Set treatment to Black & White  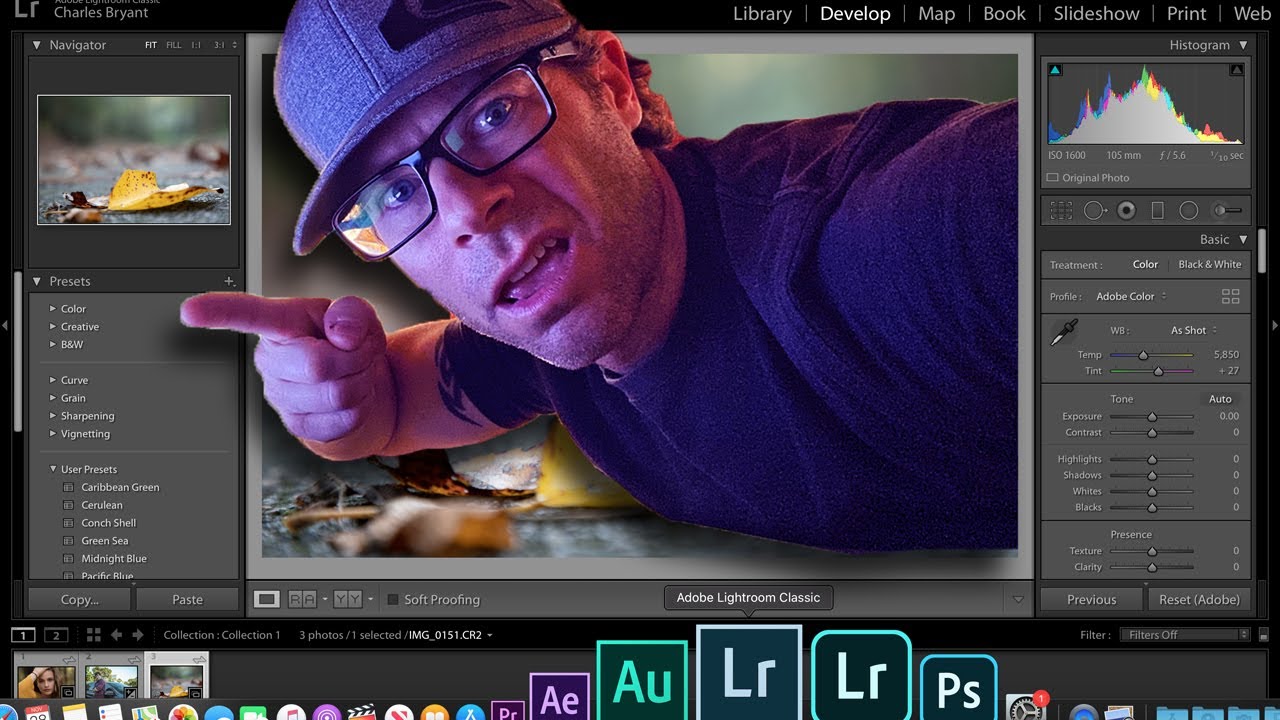coord(1209,265)
